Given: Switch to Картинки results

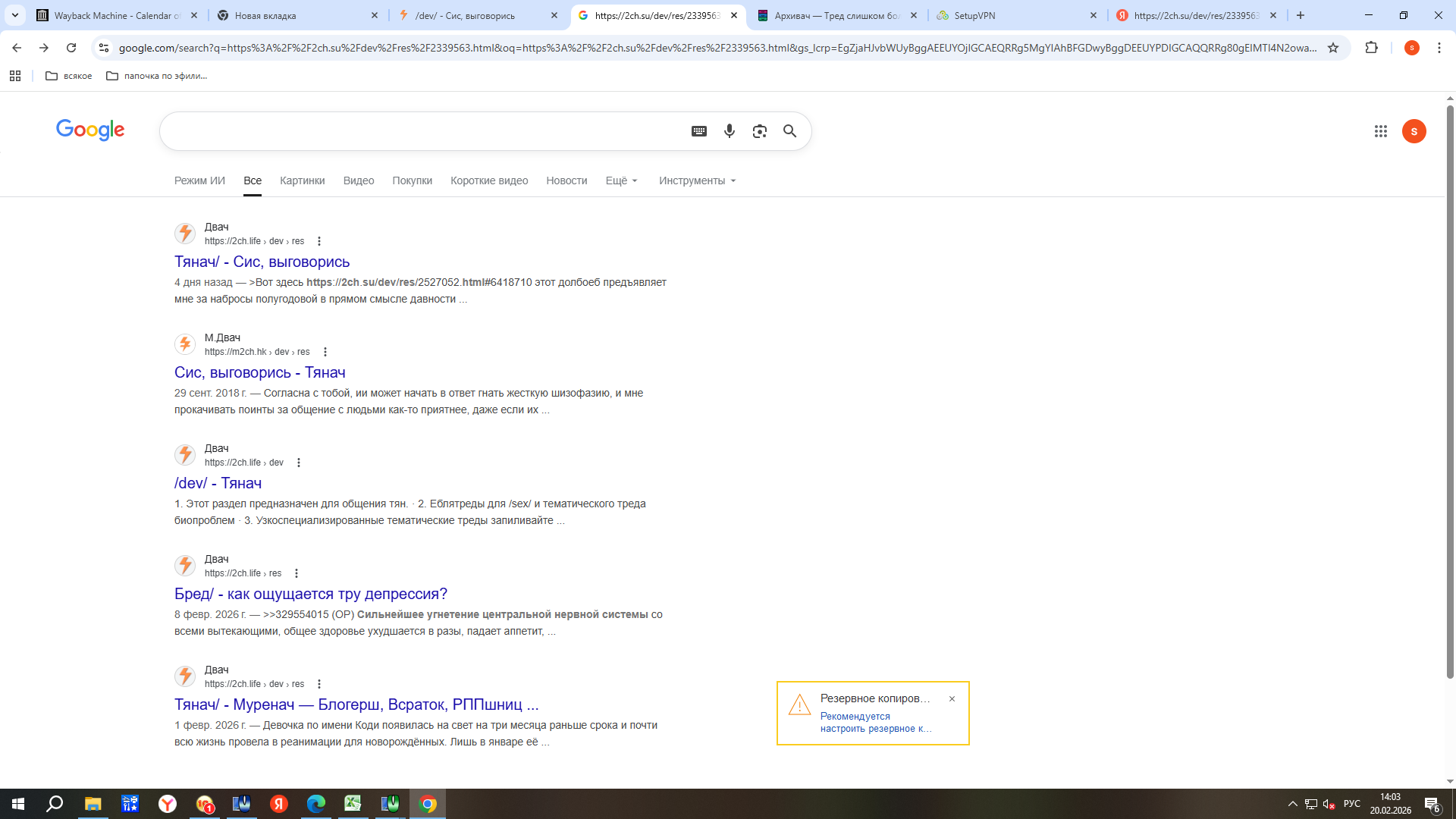Looking at the screenshot, I should pyautogui.click(x=303, y=180).
